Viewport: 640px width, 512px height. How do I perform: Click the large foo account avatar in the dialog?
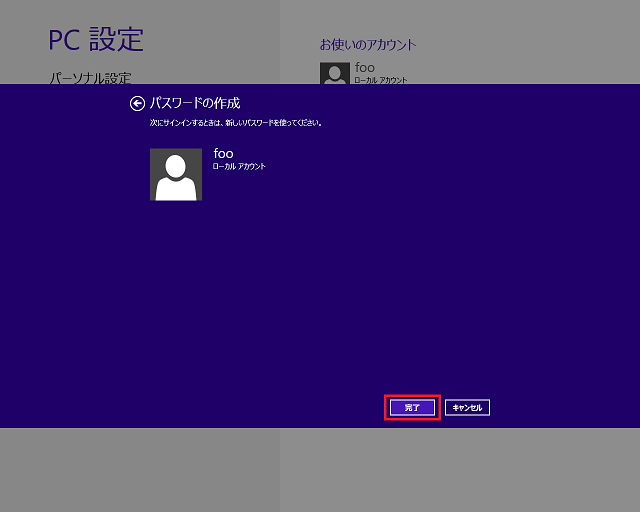(x=176, y=174)
